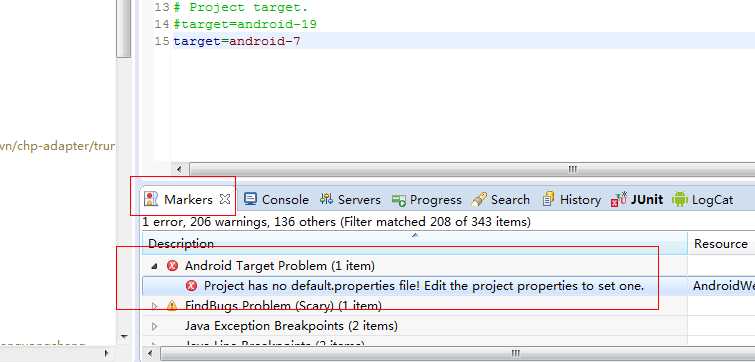The image size is (755, 362).
Task: Close the Markers view tab
Action: pyautogui.click(x=225, y=199)
